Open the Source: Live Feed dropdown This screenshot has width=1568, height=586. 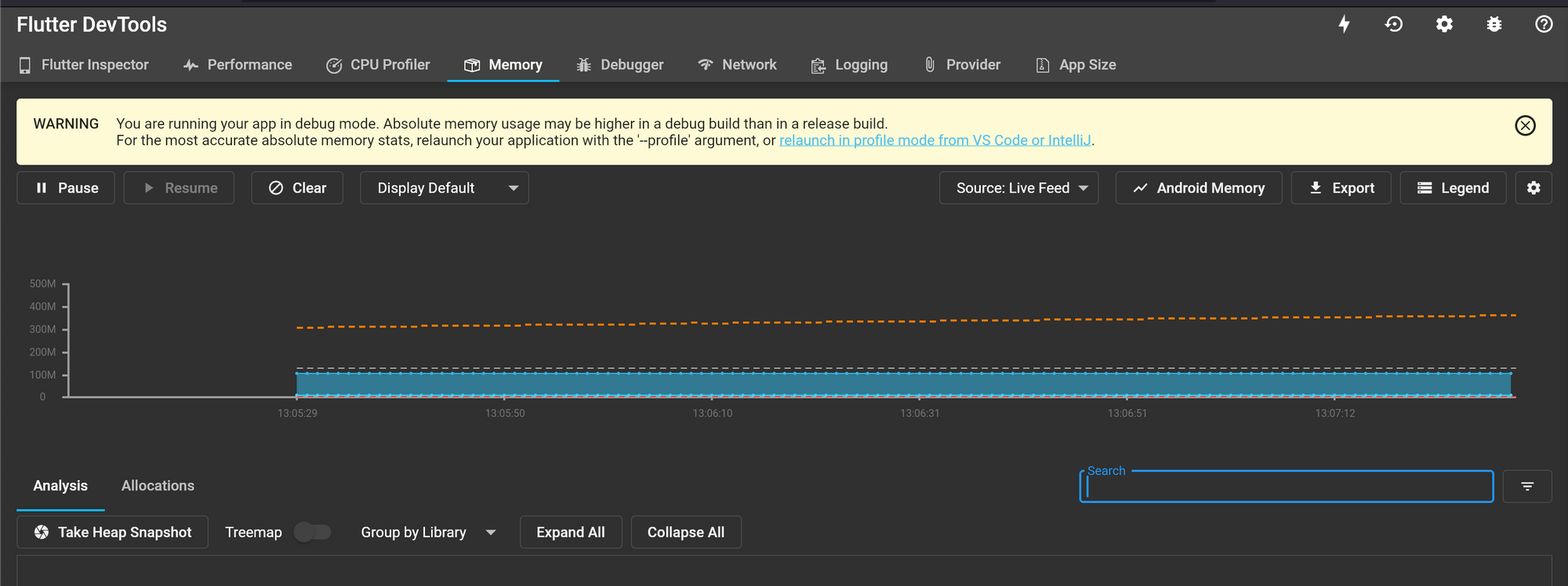coord(1019,188)
